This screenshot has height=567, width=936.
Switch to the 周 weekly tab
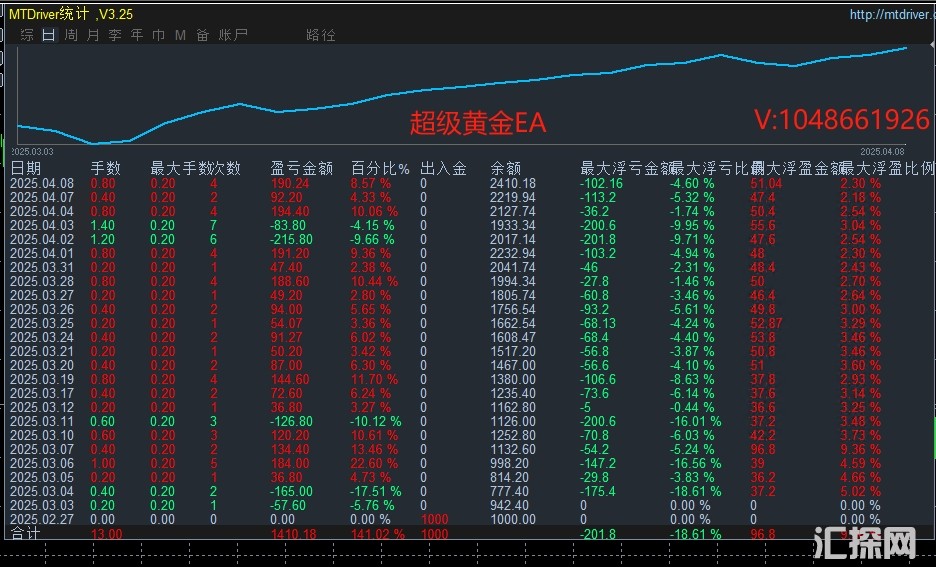pos(71,35)
